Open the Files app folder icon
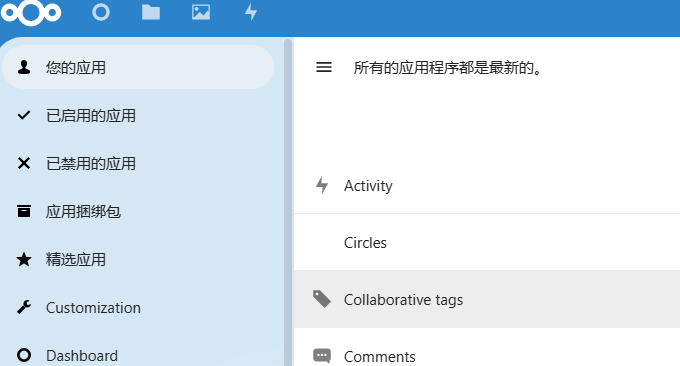The height and width of the screenshot is (366, 680). pyautogui.click(x=151, y=12)
